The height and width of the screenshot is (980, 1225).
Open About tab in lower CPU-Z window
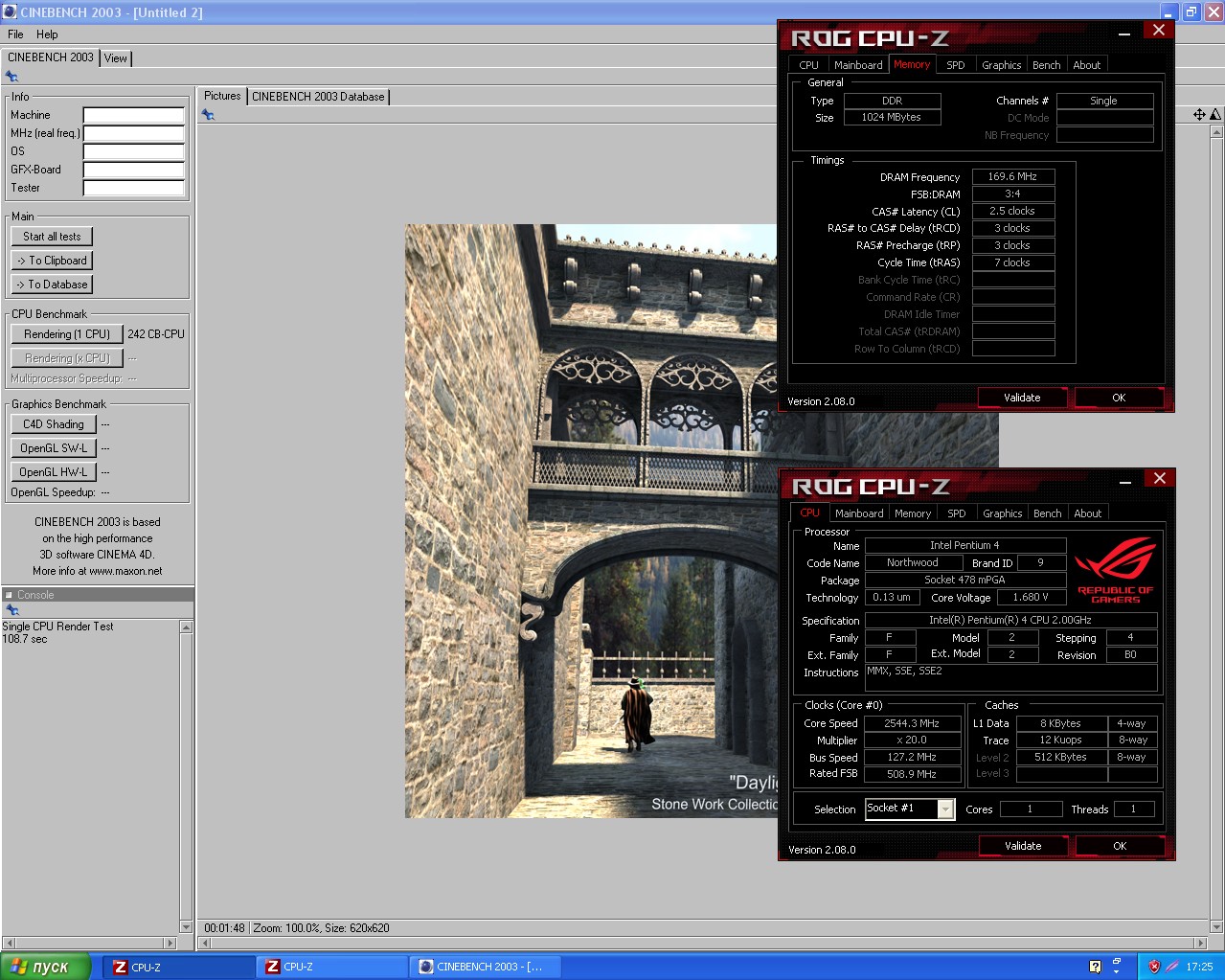pos(1087,513)
